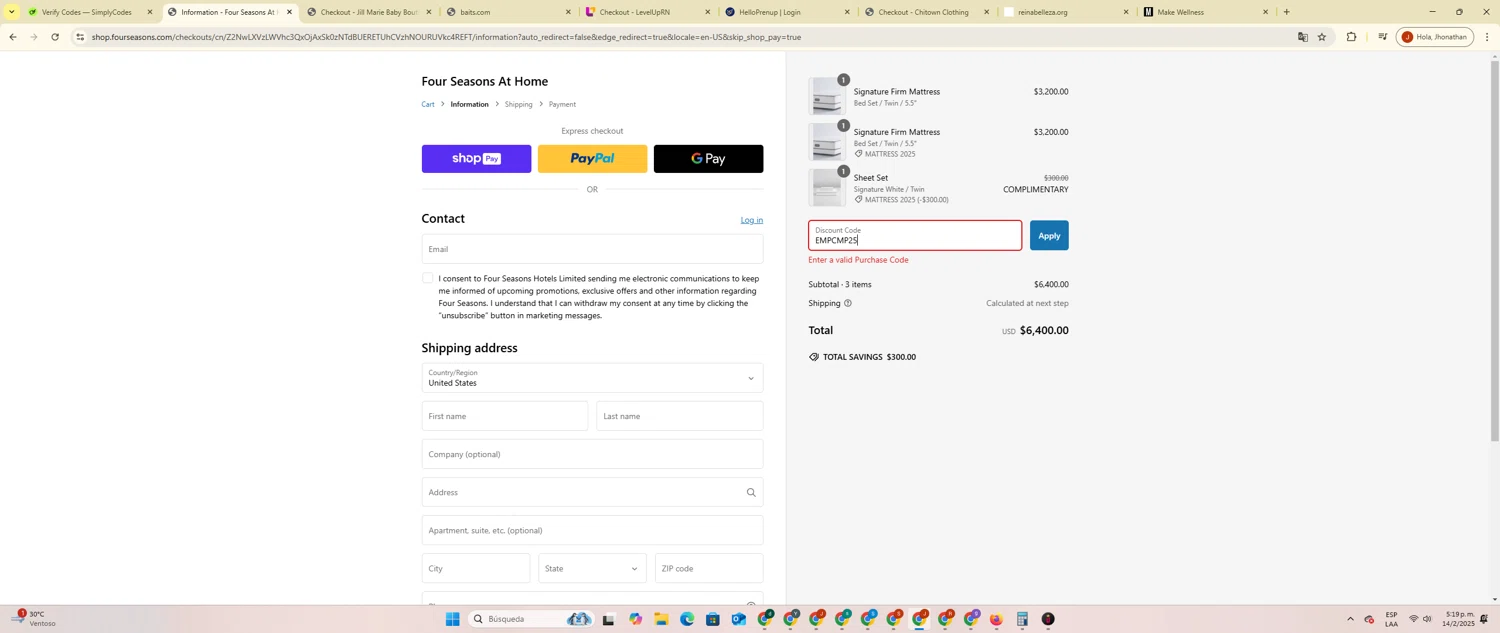Open the volume tray icon
The width and height of the screenshot is (1500, 633).
coord(1427,619)
